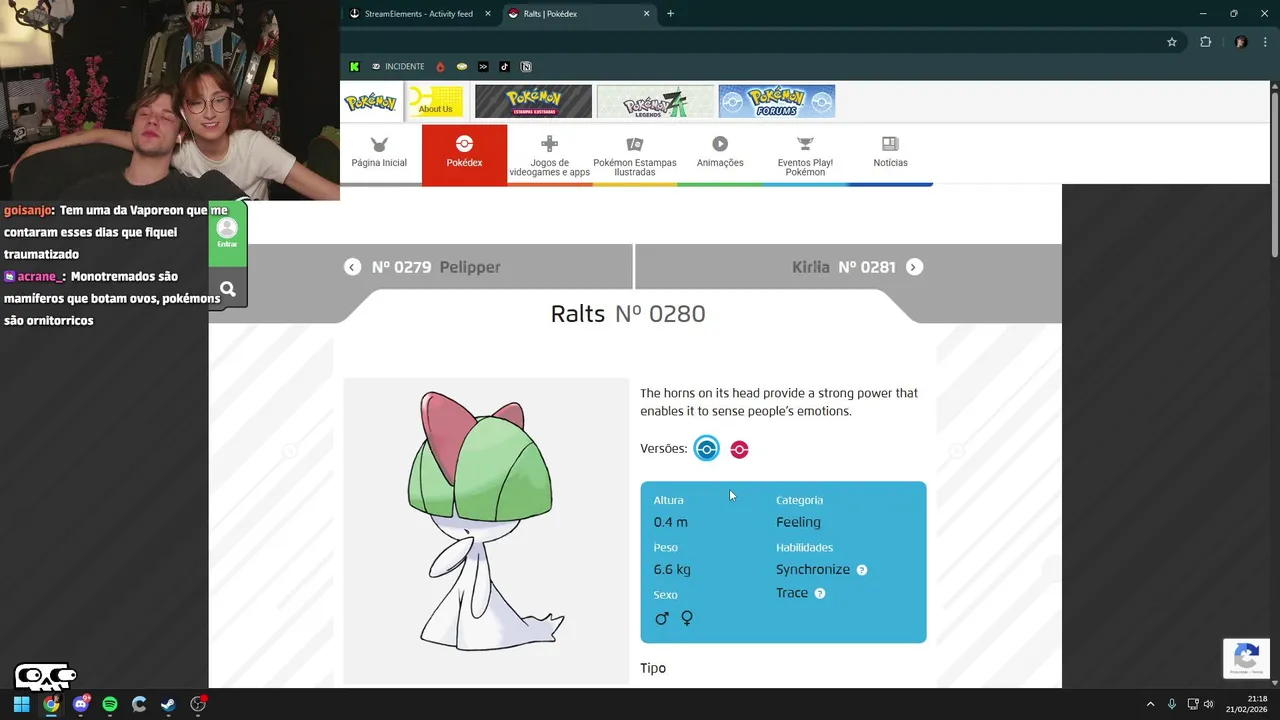Close the Ralts Pokédex browser tab
Screen dimensions: 1280x720
(x=647, y=14)
